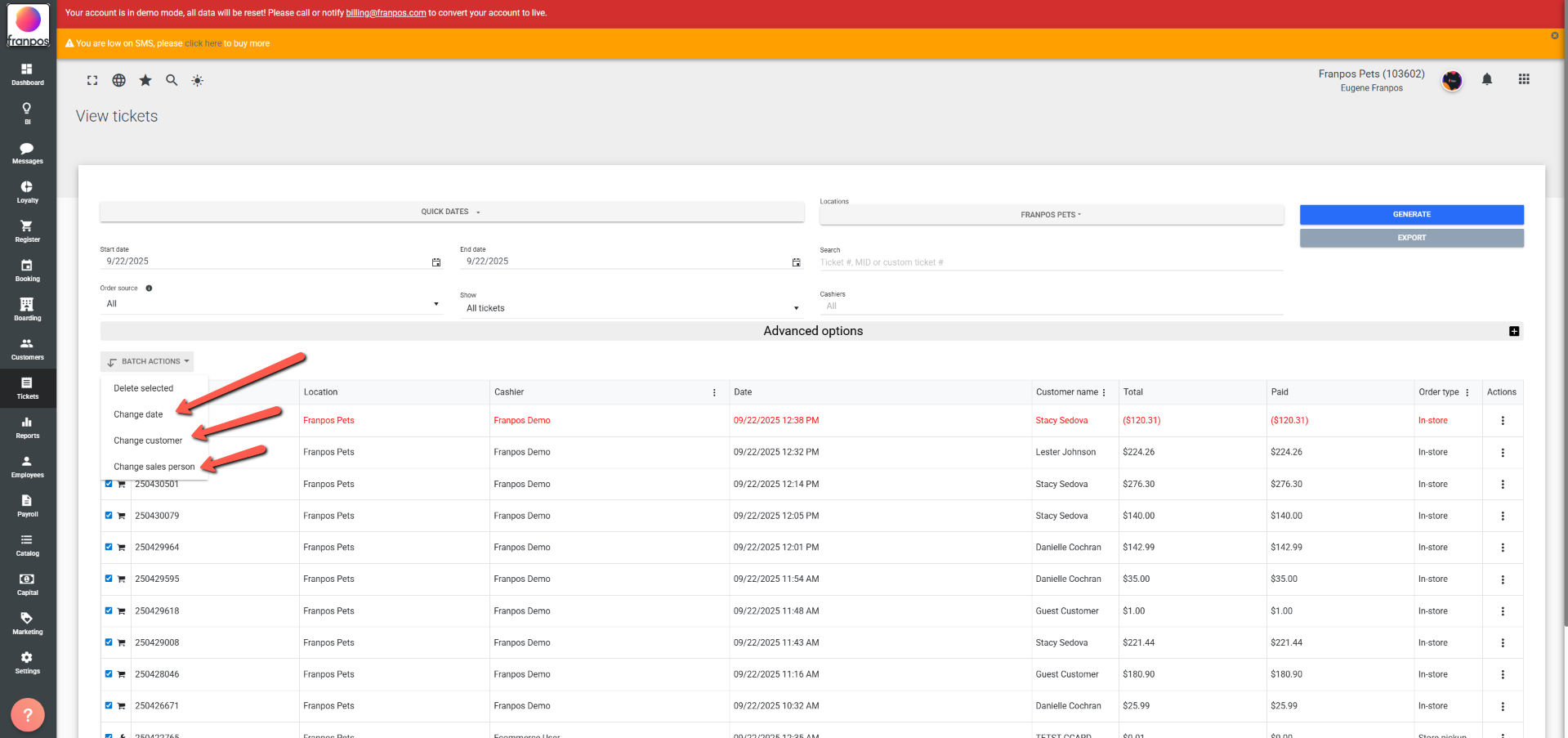Uncheck the checkbox for ticket 250430079

(x=109, y=516)
